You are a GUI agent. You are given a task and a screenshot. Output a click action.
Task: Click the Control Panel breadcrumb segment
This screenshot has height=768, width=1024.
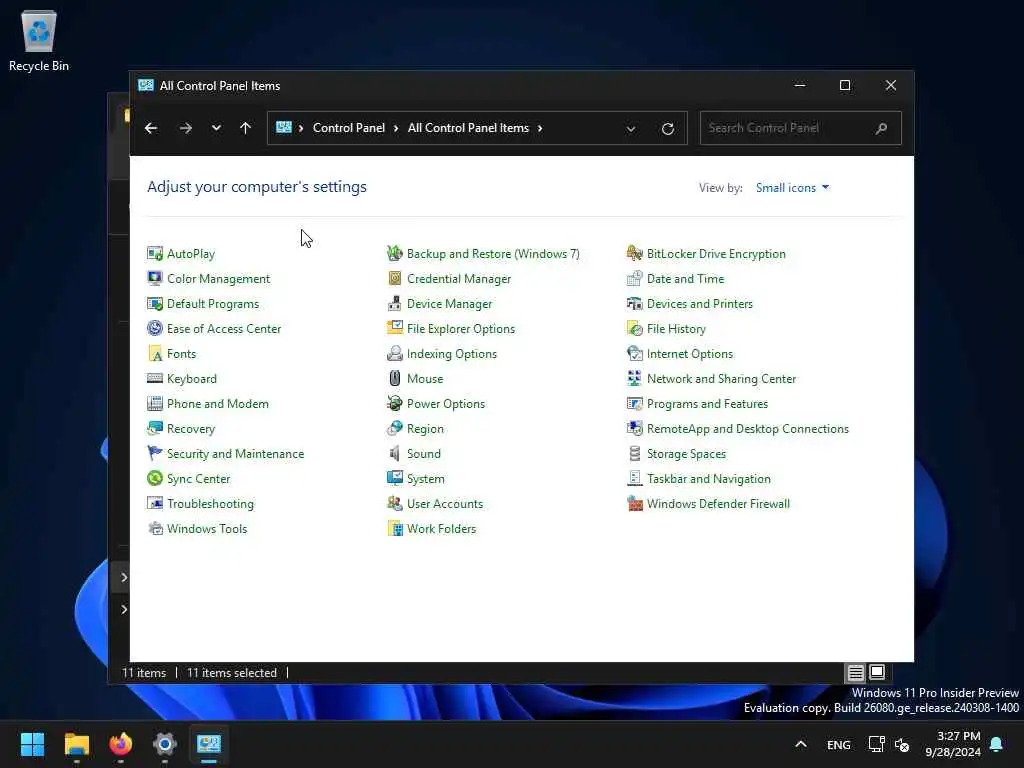point(349,128)
